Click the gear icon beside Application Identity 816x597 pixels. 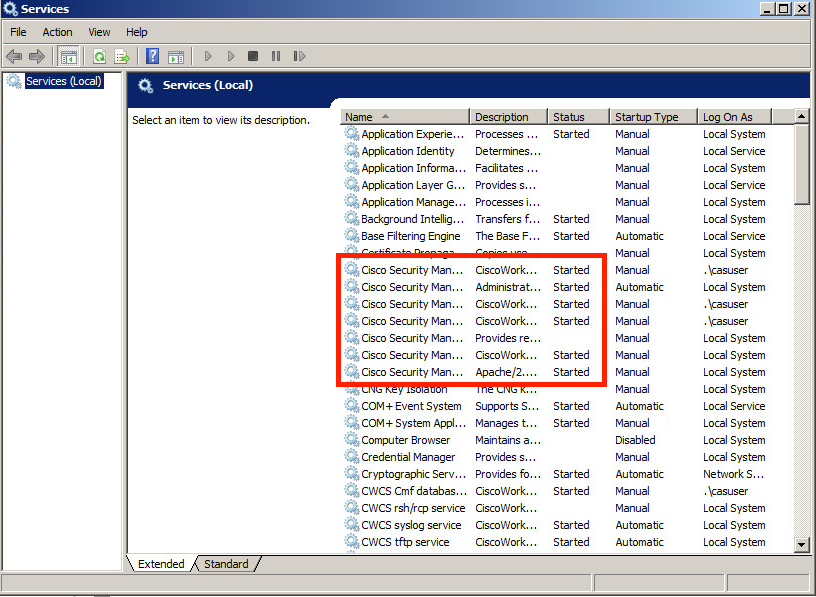(352, 150)
